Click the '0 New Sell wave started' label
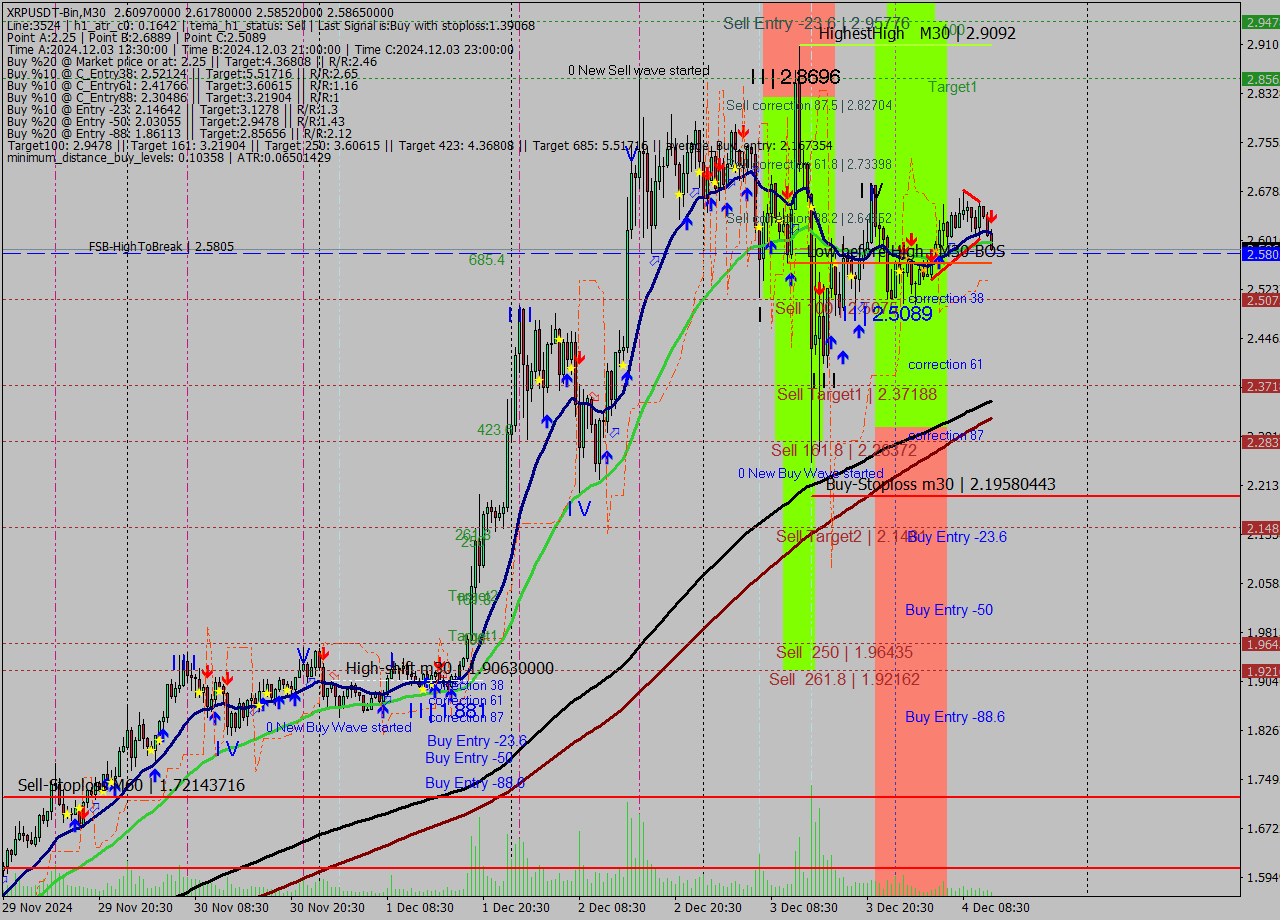 639,71
